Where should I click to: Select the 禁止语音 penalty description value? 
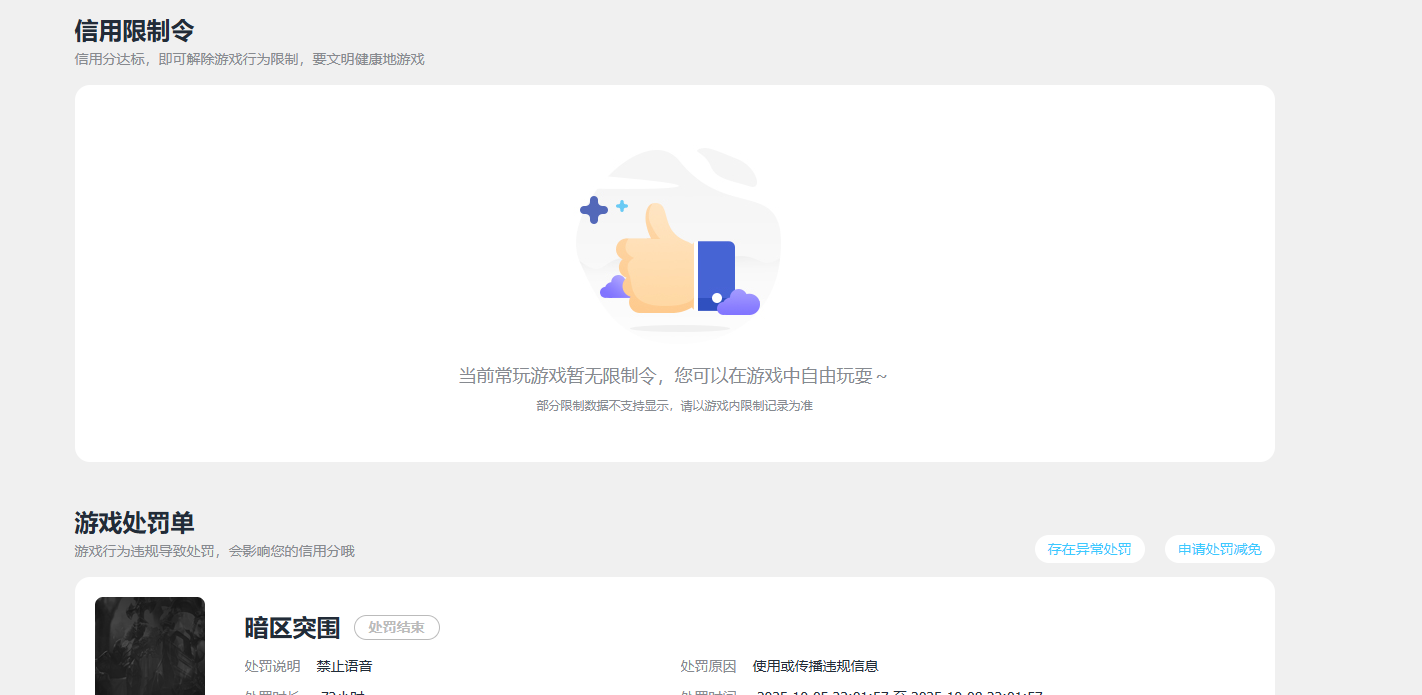tap(344, 666)
